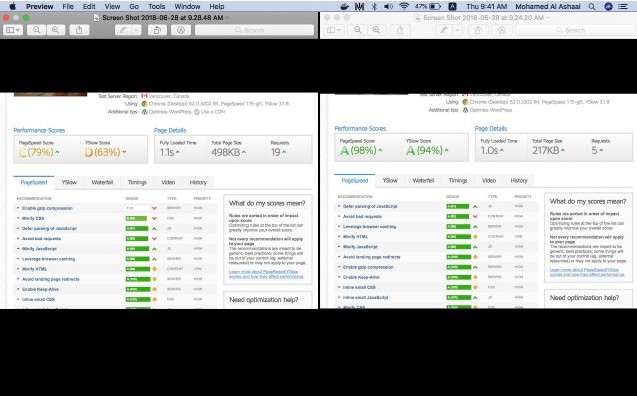637x396 pixels.
Task: Zoom out in the 9.28.48 AM window
Action: [x=37, y=30]
